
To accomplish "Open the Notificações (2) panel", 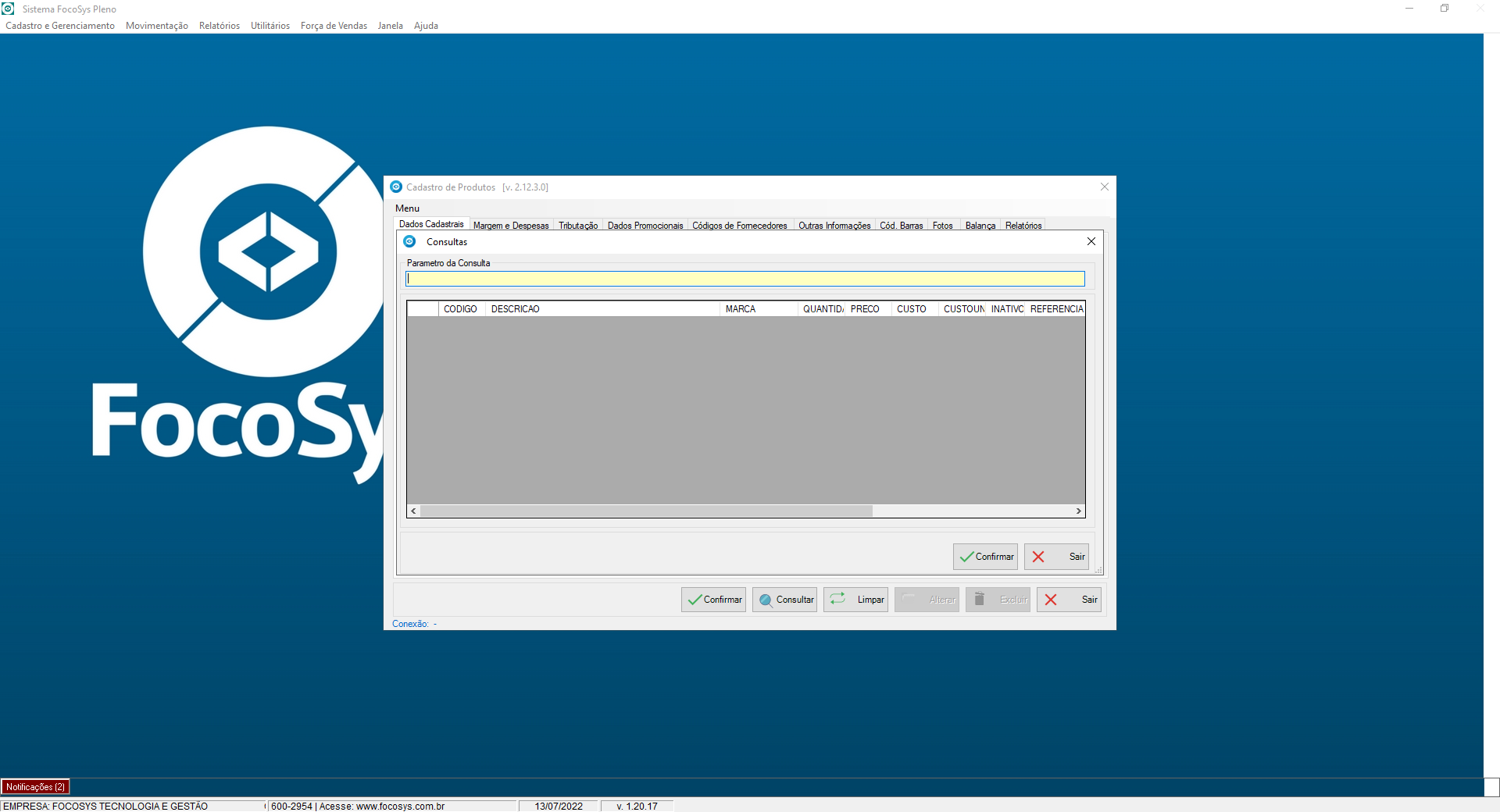I will pyautogui.click(x=35, y=787).
